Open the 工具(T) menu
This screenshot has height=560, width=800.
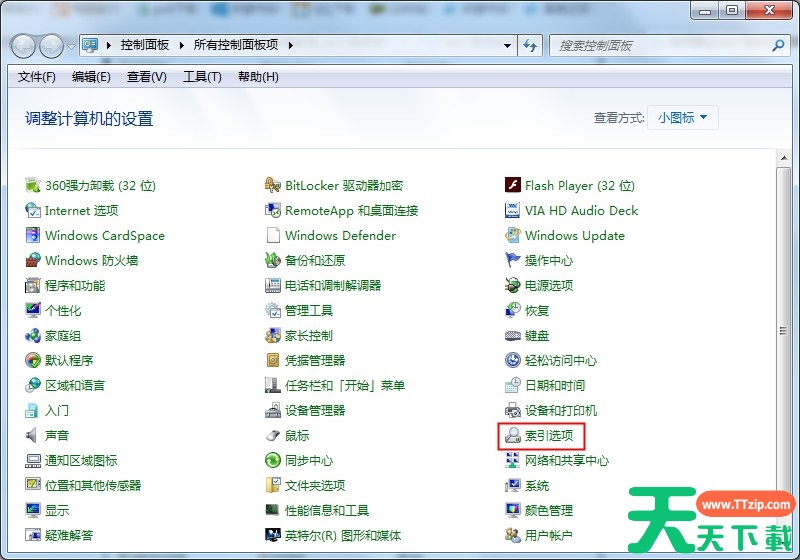point(203,77)
